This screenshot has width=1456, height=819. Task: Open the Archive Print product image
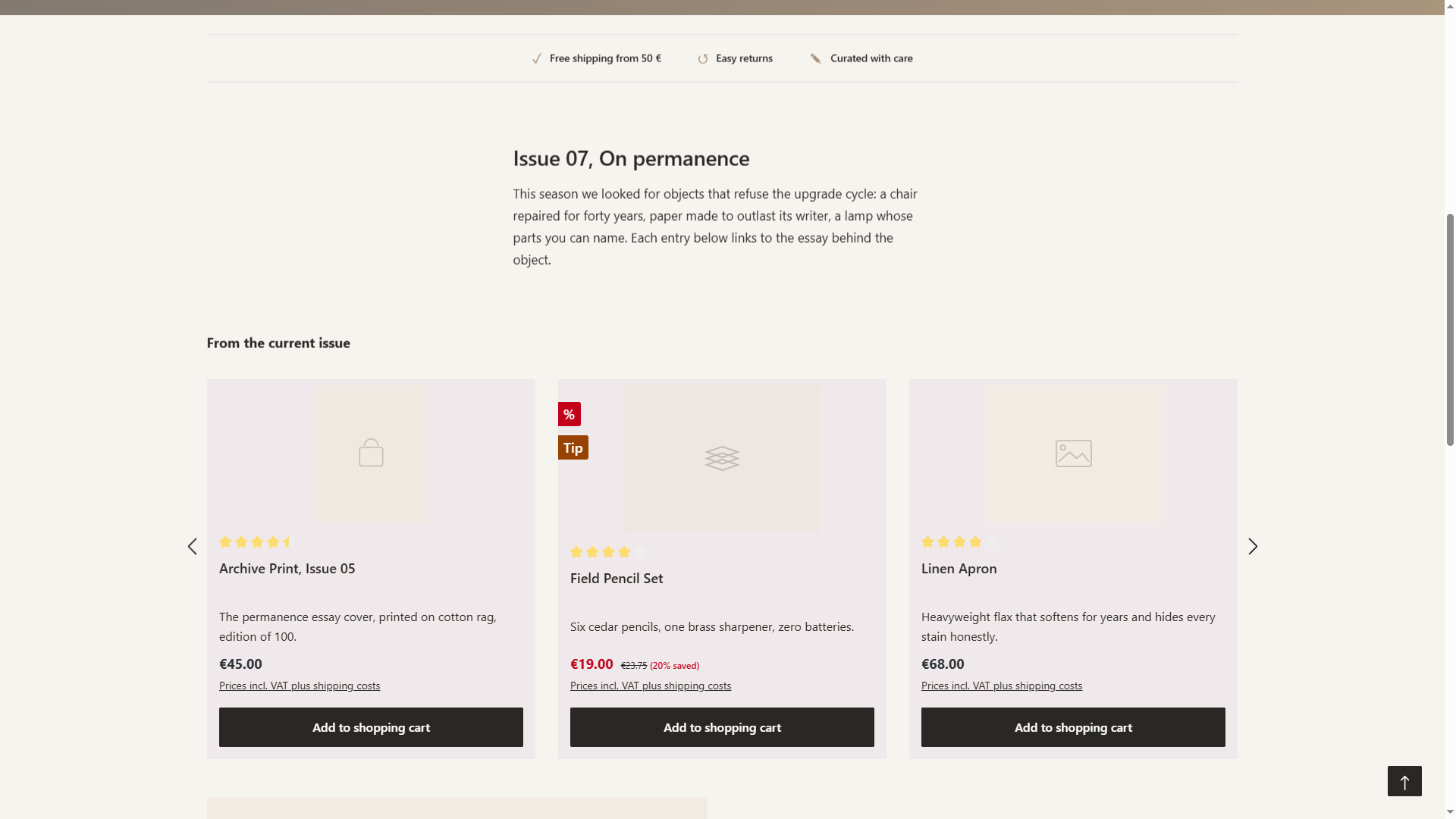371,453
